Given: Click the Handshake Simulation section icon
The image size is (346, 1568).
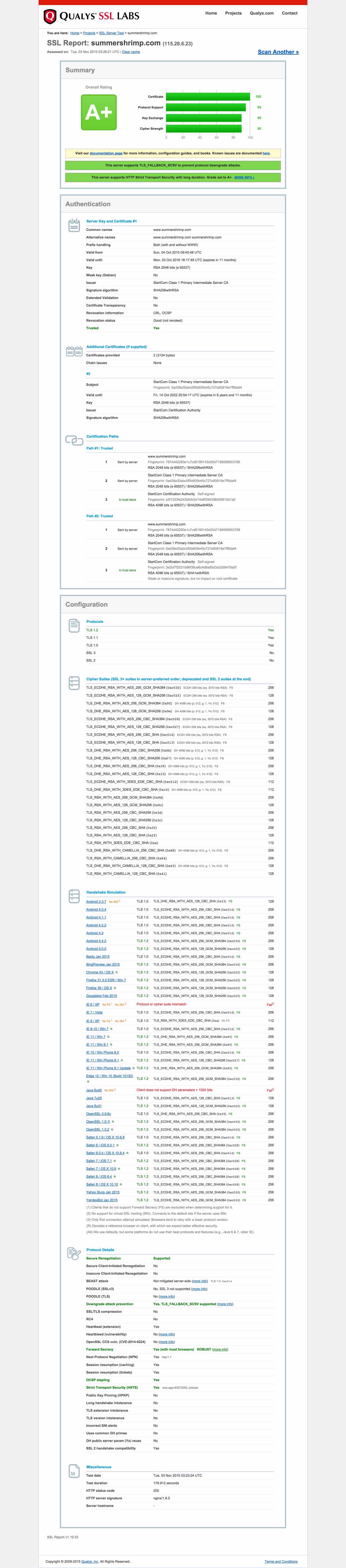Looking at the screenshot, I should point(74,896).
